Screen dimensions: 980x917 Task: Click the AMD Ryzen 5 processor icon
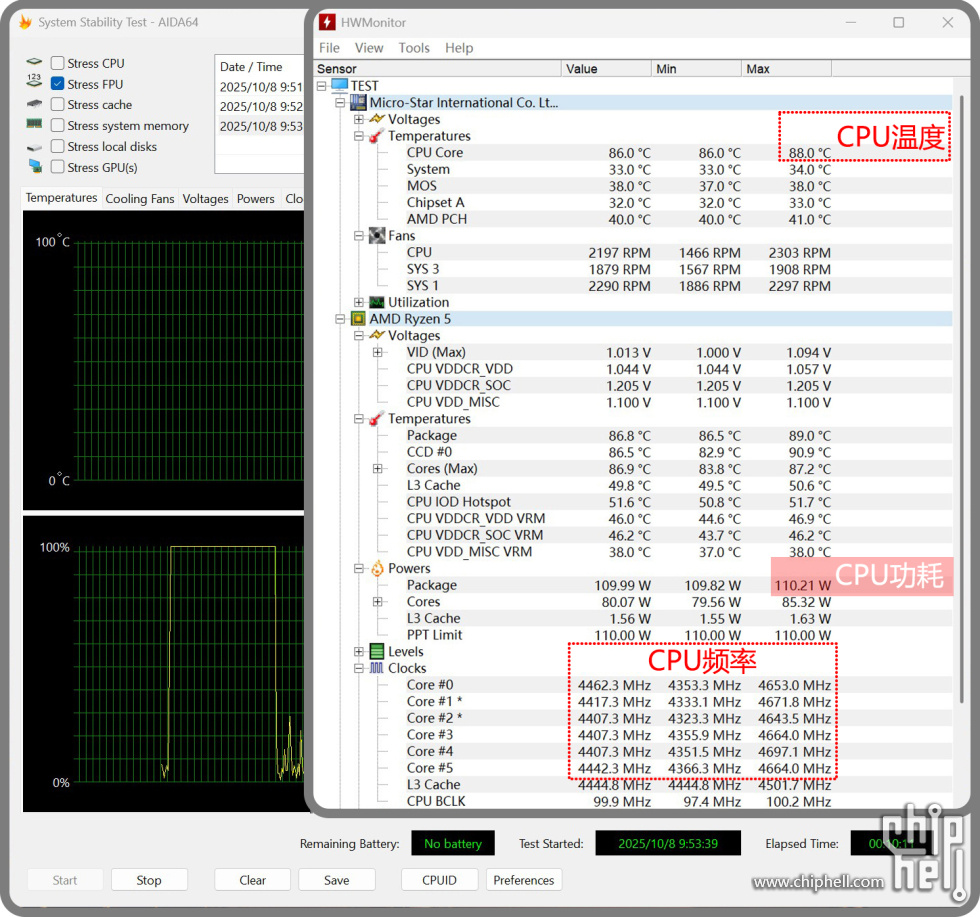click(357, 319)
